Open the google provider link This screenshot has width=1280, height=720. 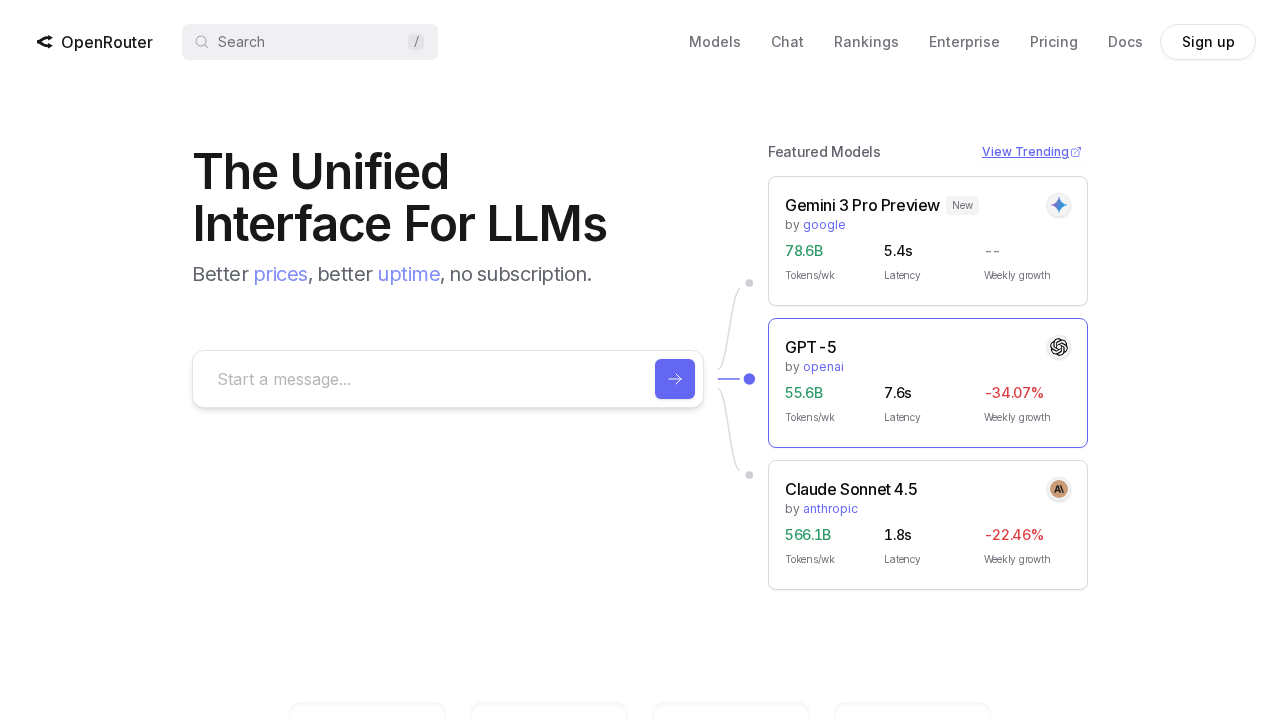click(x=824, y=225)
